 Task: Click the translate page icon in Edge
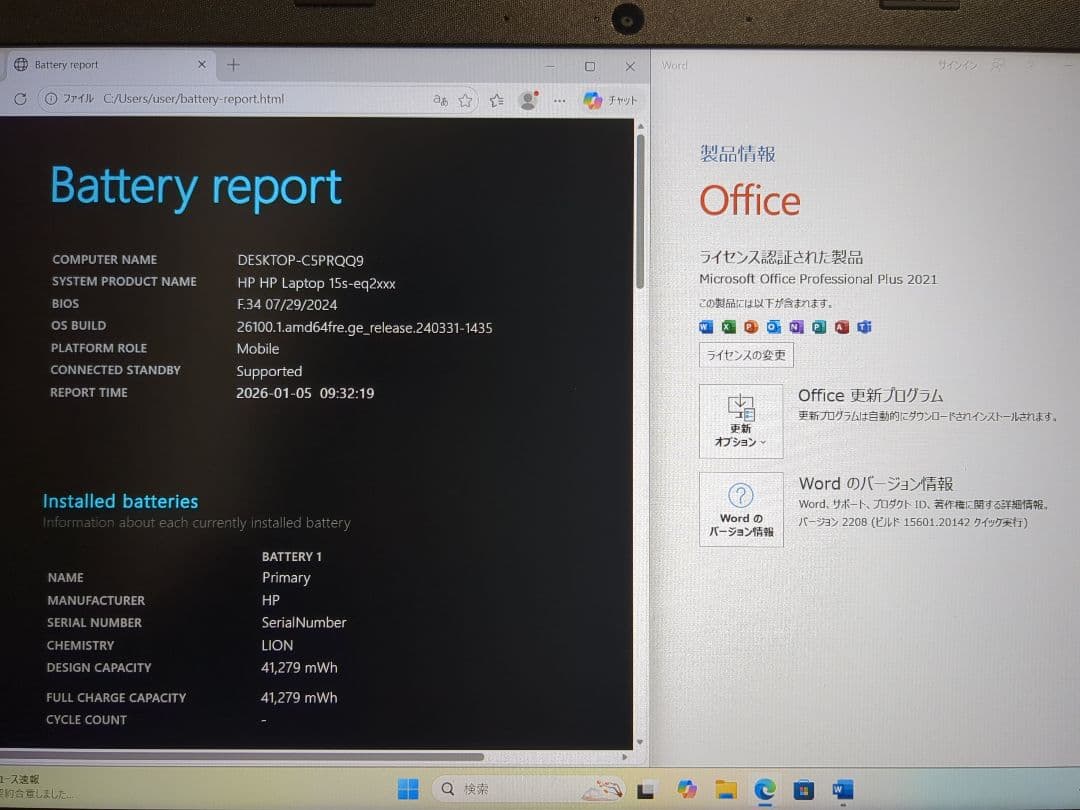(x=440, y=100)
